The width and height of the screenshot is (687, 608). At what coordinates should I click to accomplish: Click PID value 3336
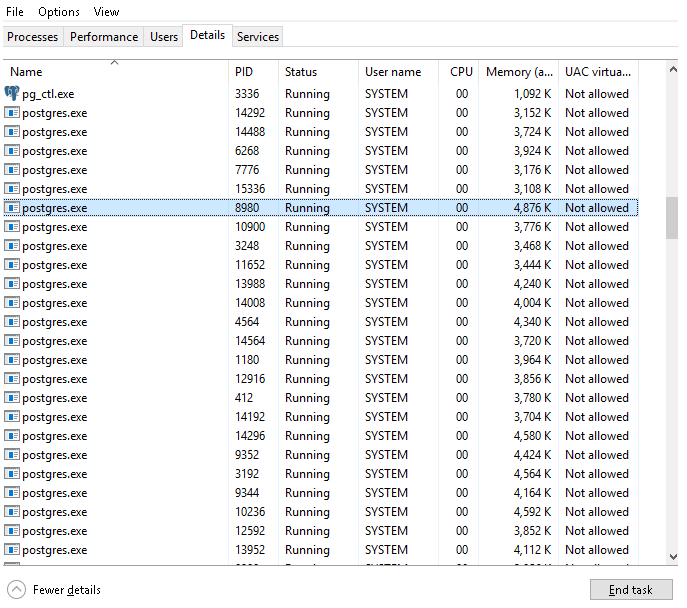247,94
